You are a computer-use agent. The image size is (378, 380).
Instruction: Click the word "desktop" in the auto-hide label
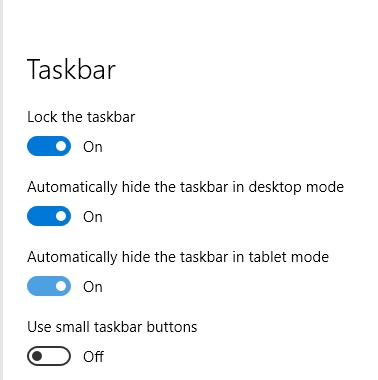pyautogui.click(x=275, y=188)
